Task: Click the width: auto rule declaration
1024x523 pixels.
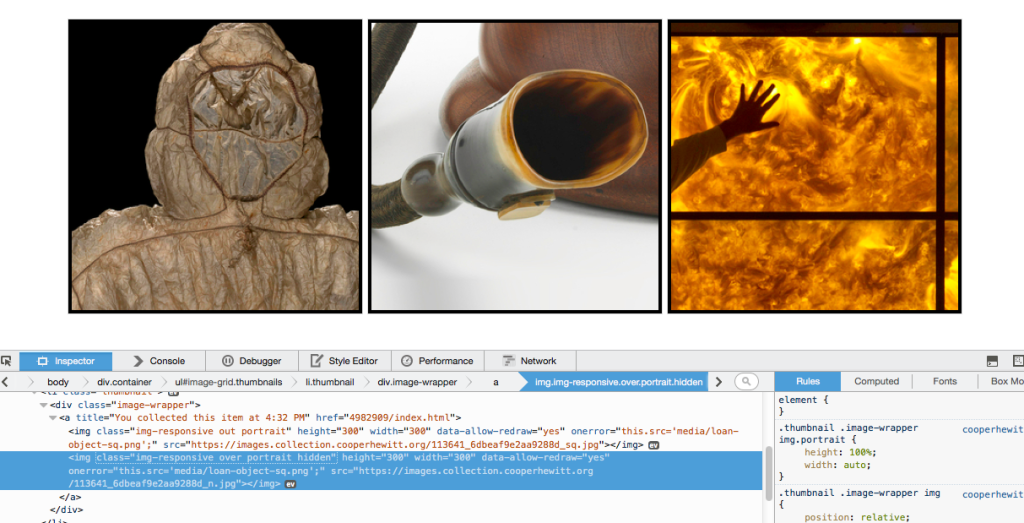Action: [837, 466]
